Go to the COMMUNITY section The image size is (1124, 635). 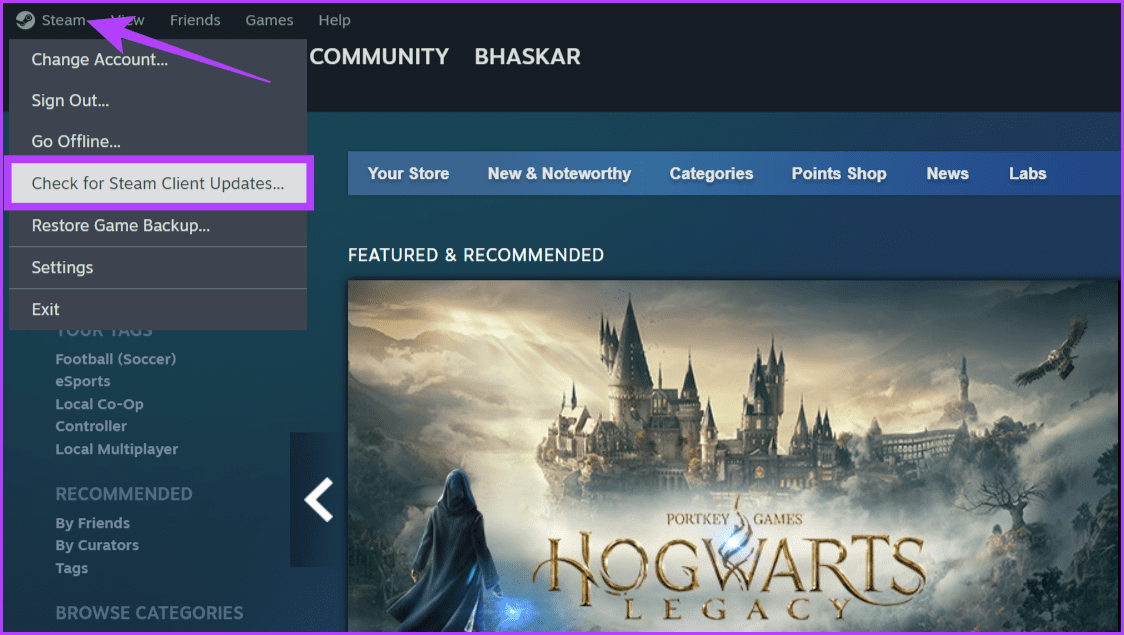click(379, 56)
